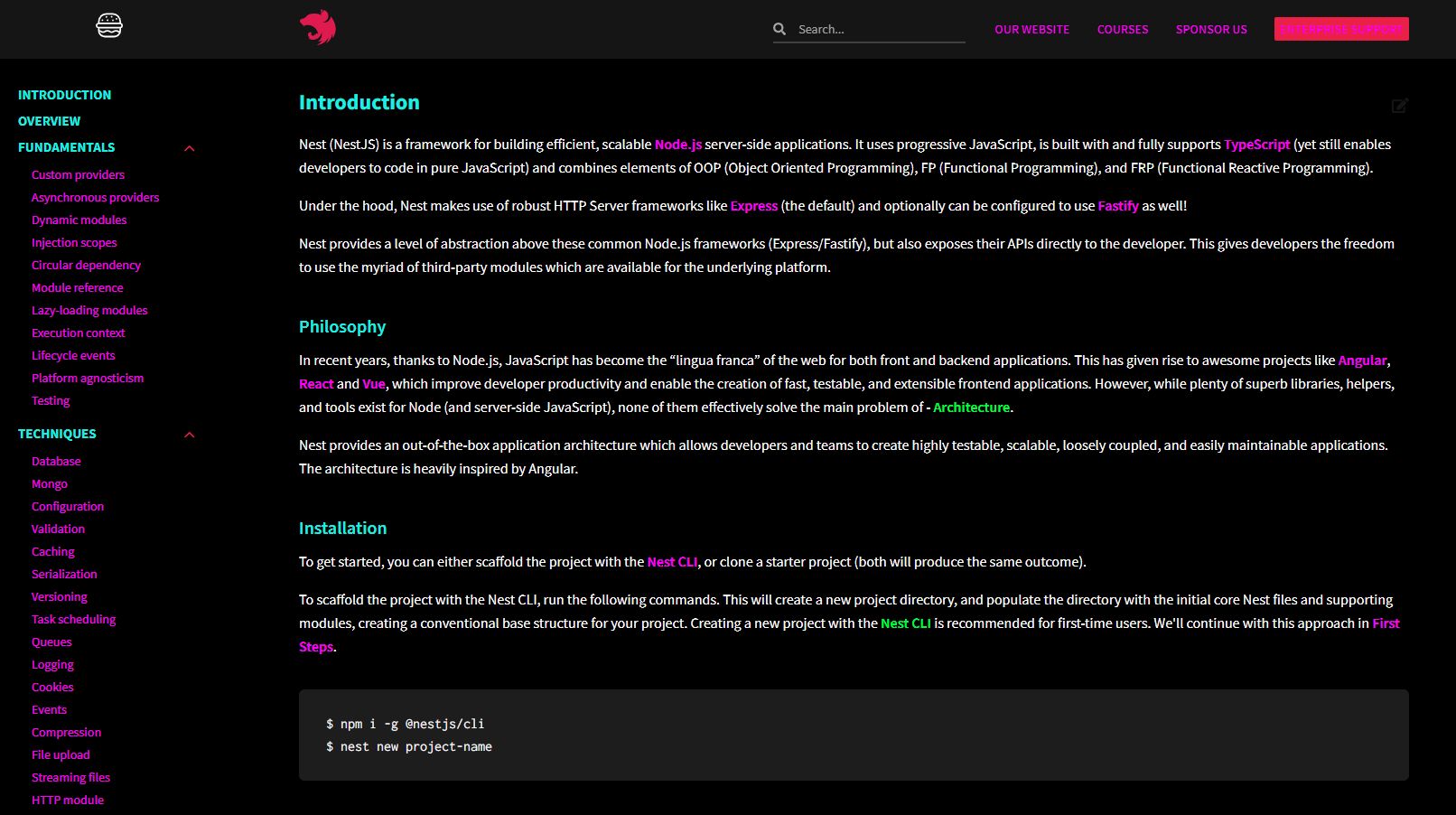This screenshot has width=1456, height=815.
Task: Open Injection scopes page
Action: tap(74, 242)
